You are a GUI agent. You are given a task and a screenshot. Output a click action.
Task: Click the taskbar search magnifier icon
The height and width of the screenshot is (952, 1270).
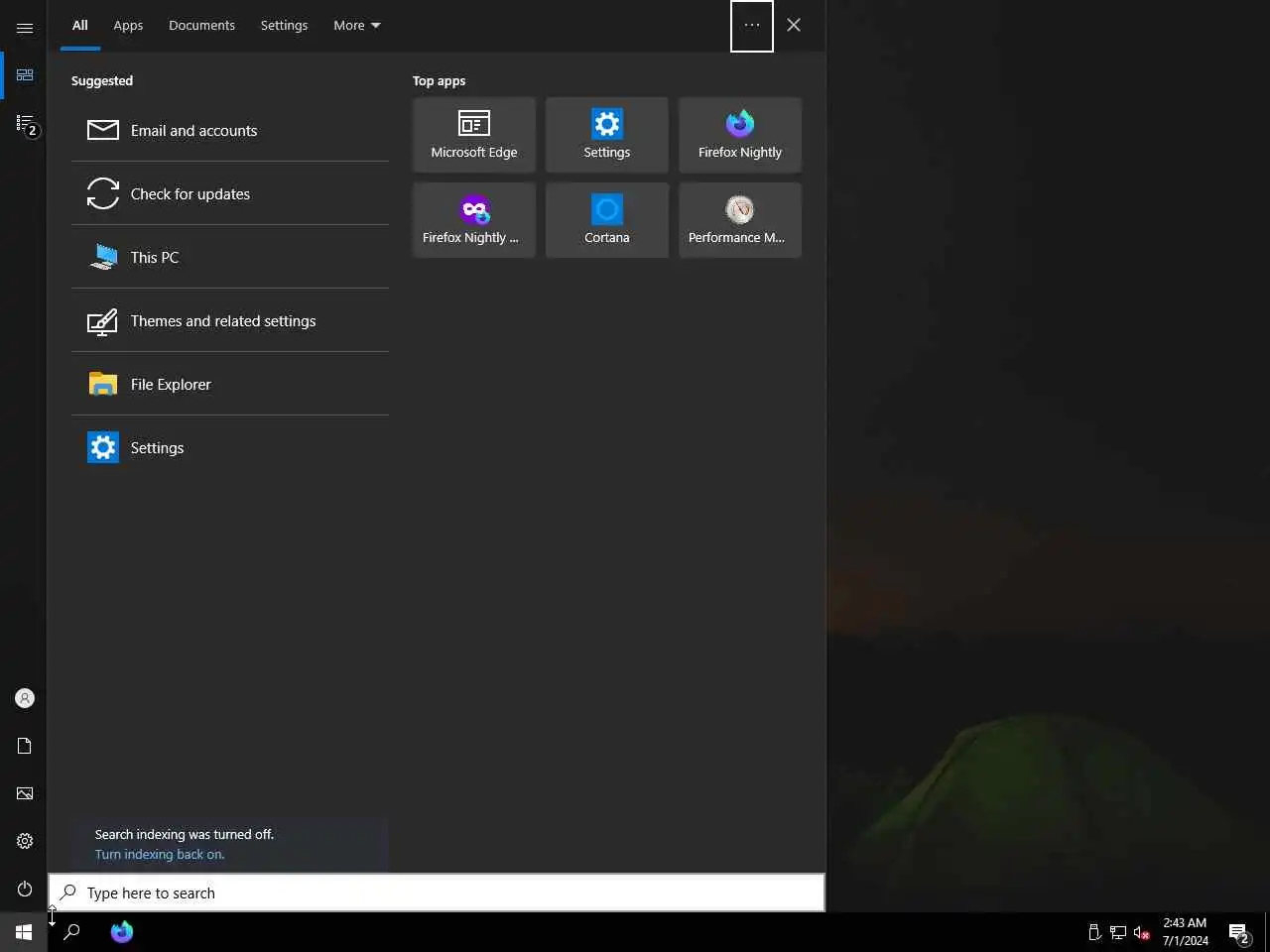click(x=71, y=932)
